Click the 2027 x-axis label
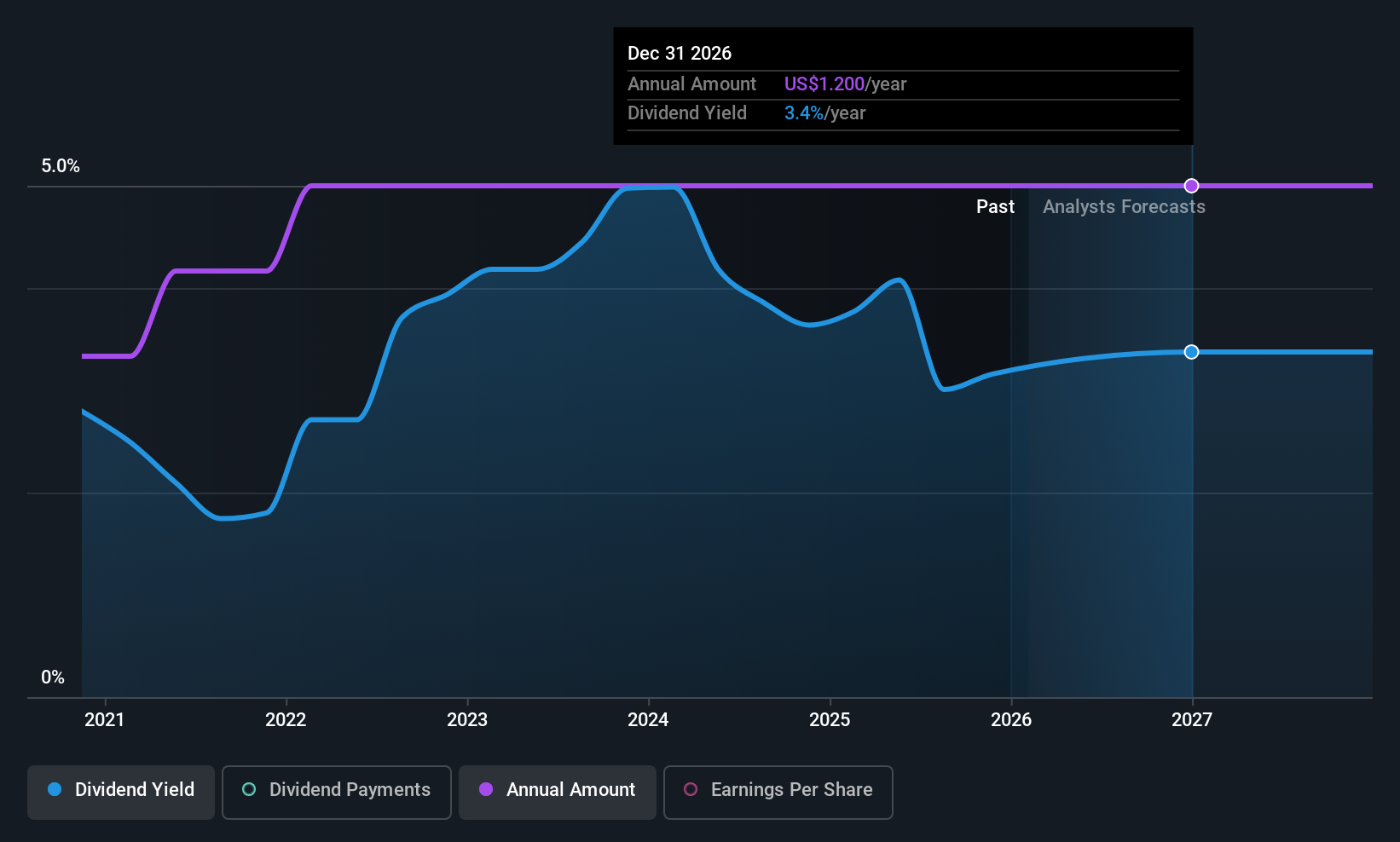This screenshot has width=1400, height=842. (1192, 720)
